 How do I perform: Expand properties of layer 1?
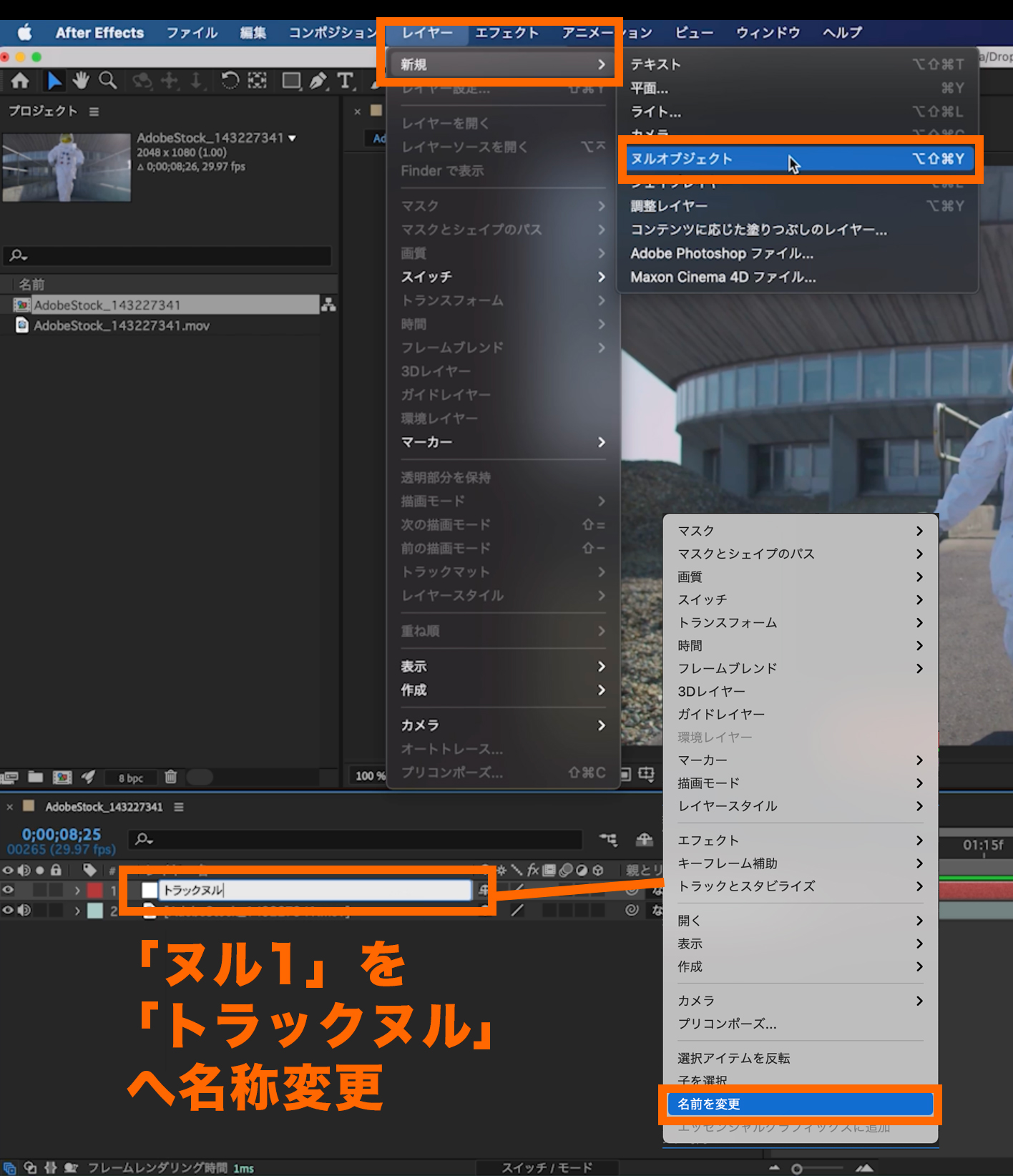pyautogui.click(x=77, y=891)
